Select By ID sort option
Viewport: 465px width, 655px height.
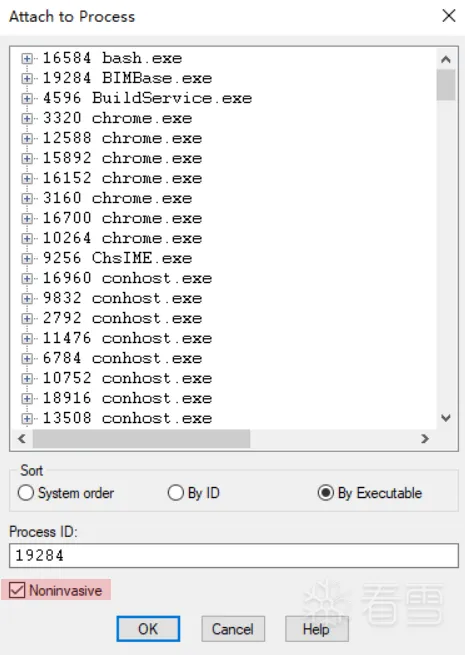click(x=193, y=493)
